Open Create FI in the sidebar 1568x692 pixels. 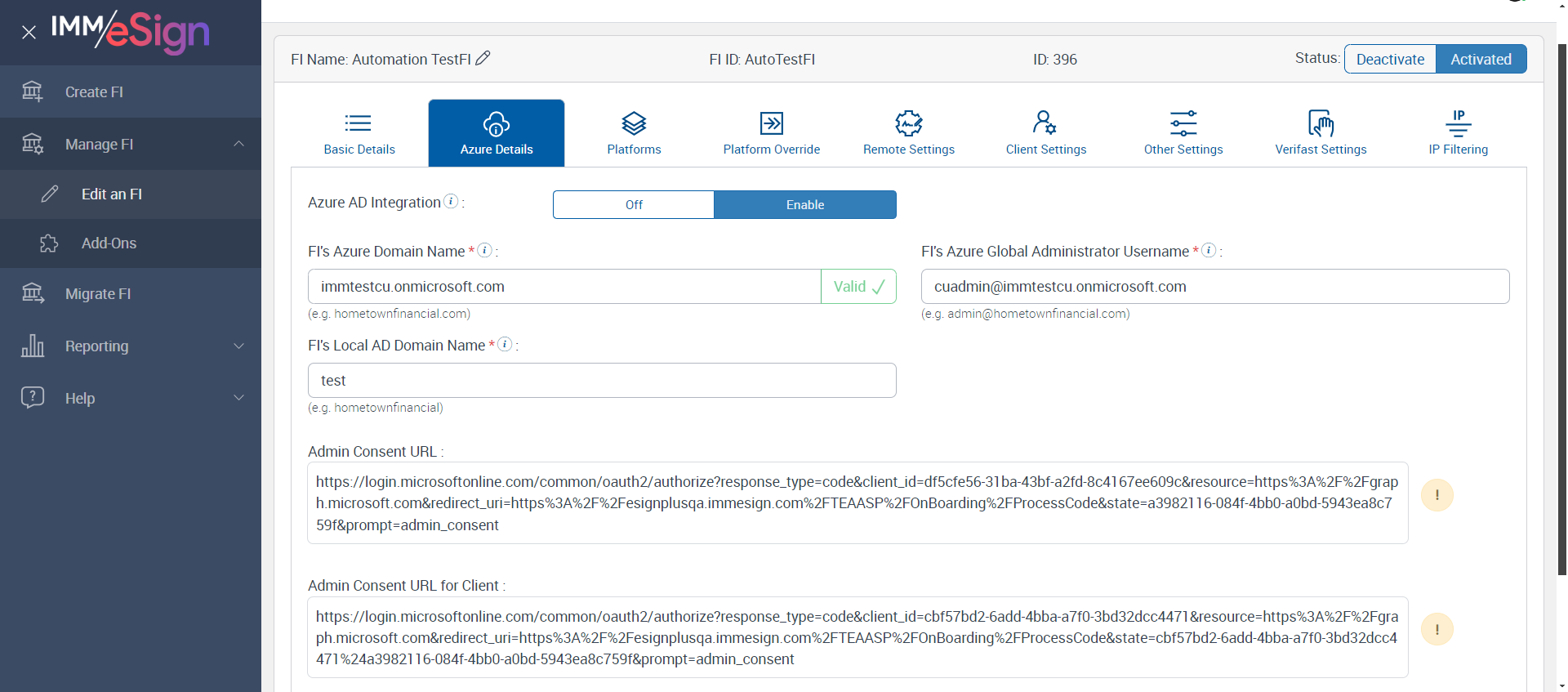coord(131,92)
